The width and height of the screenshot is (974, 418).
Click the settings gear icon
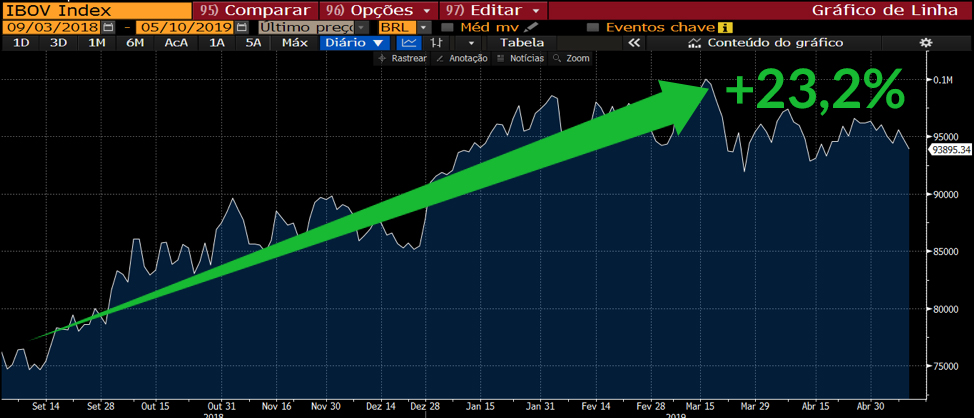(x=925, y=43)
